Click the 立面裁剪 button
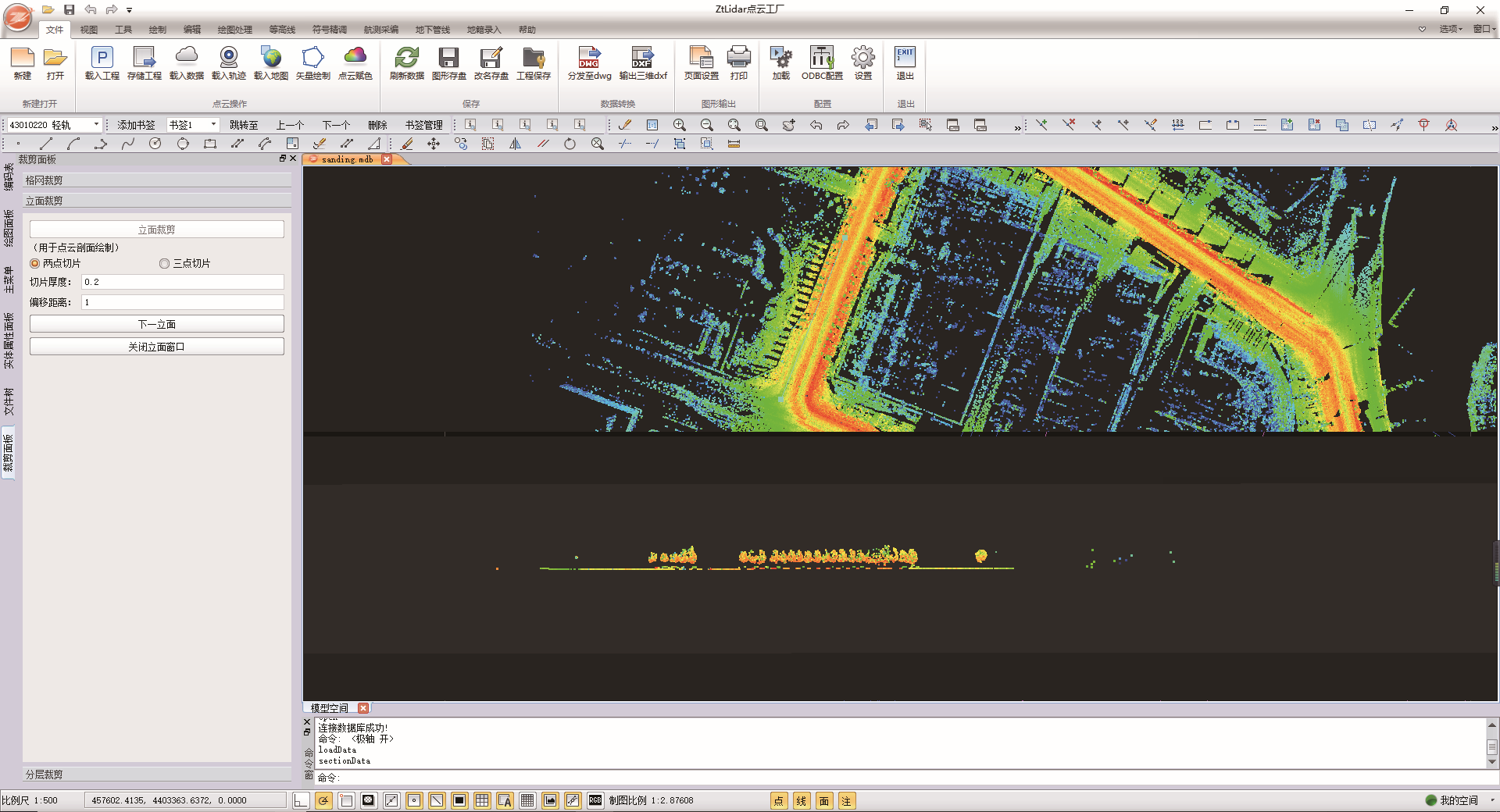Image resolution: width=1500 pixels, height=812 pixels. [x=157, y=230]
